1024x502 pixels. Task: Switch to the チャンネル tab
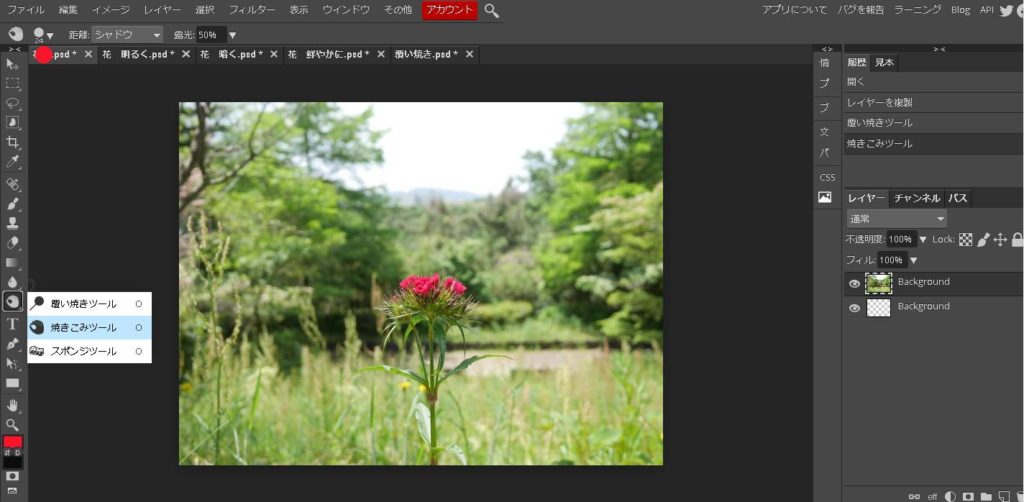(x=916, y=198)
